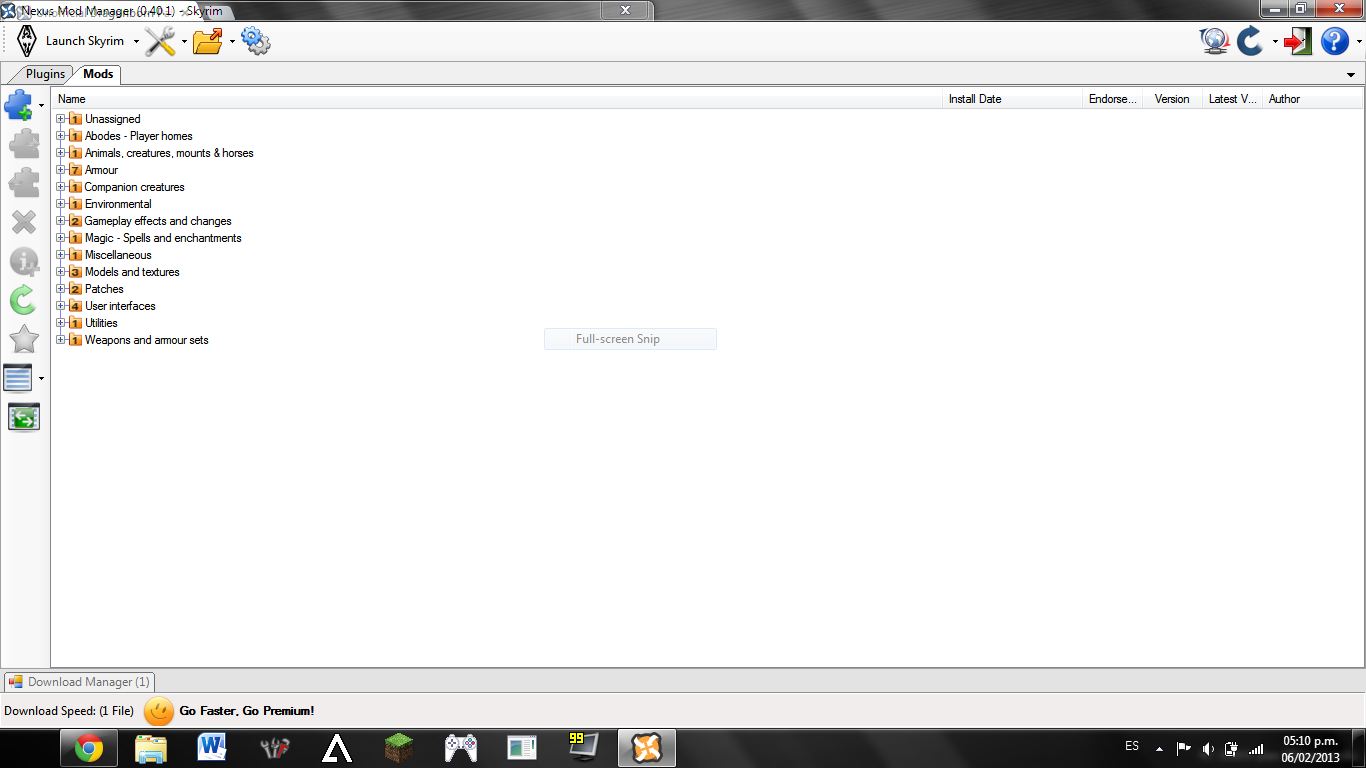Image resolution: width=1366 pixels, height=768 pixels.
Task: Open the Launch Skyrim dropdown arrow
Action: click(136, 42)
